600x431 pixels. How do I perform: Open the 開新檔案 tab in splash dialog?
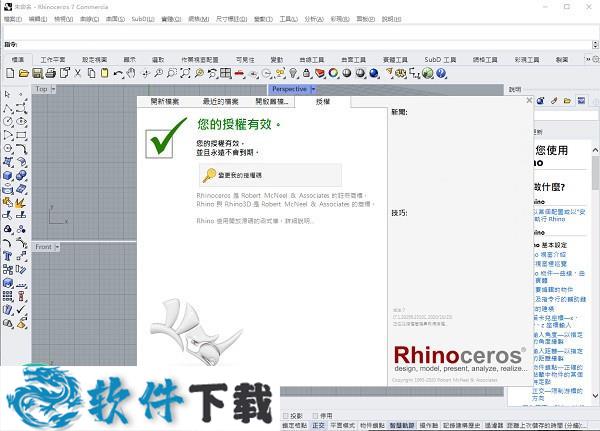[165, 101]
